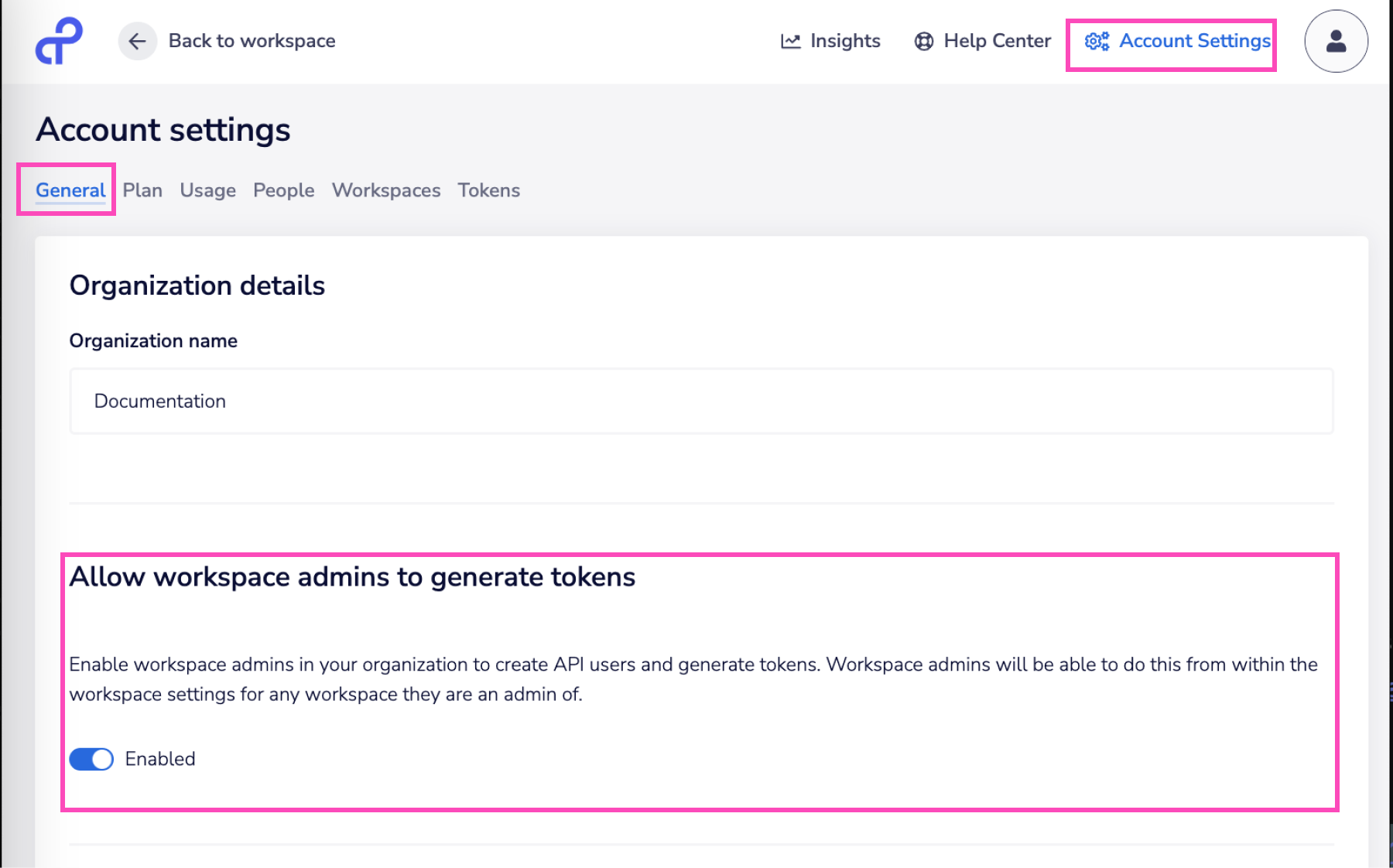The width and height of the screenshot is (1393, 868).
Task: Click the Enabled label beside the toggle
Action: 160,759
